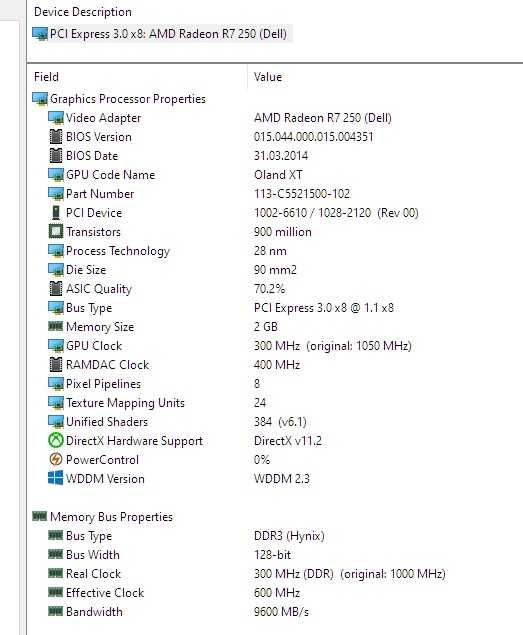Click the DirectX Hardware Support Xbox icon
Viewport: 523px width, 635px height.
point(56,441)
